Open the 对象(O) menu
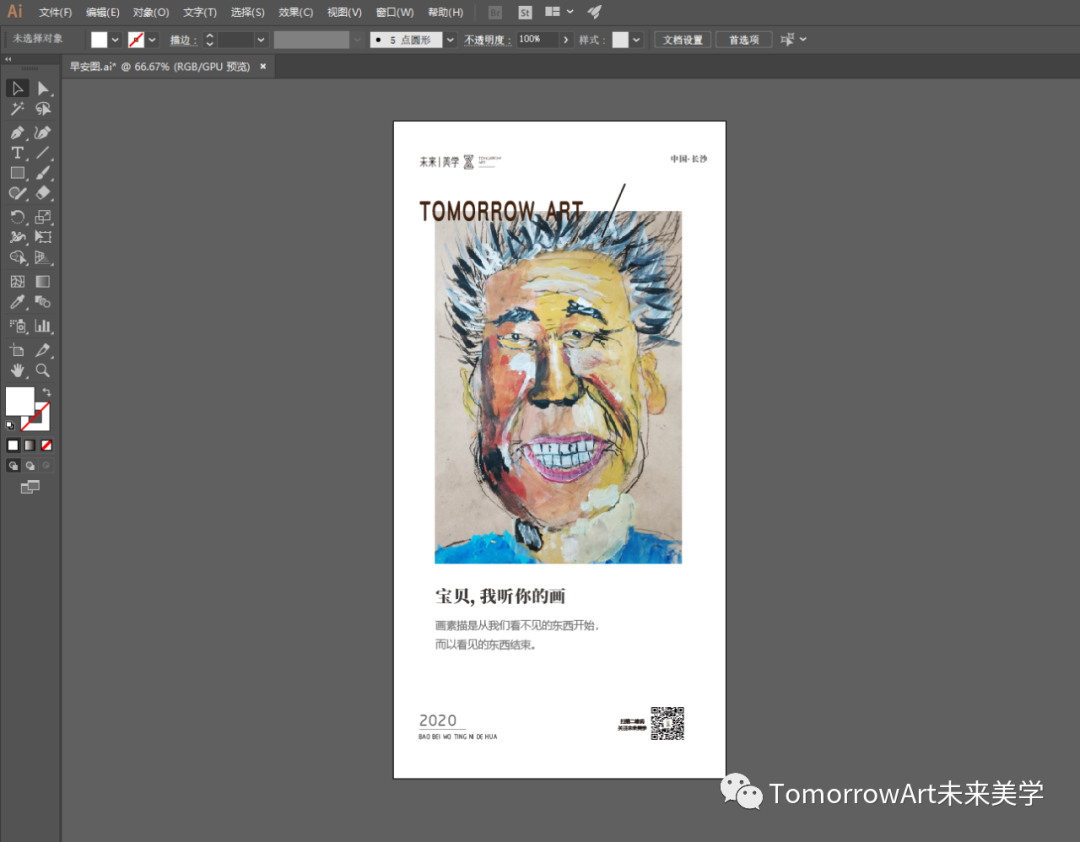The height and width of the screenshot is (842, 1080). [151, 12]
